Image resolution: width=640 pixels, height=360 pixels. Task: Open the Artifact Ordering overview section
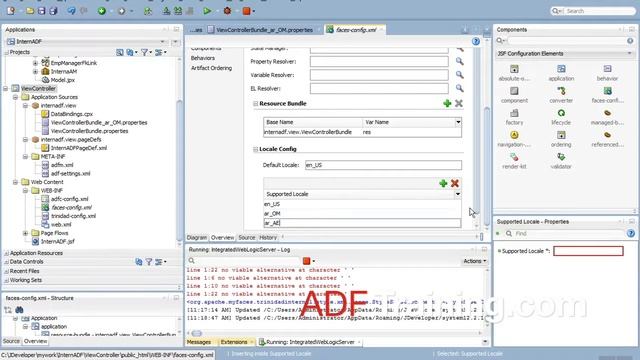pos(211,68)
